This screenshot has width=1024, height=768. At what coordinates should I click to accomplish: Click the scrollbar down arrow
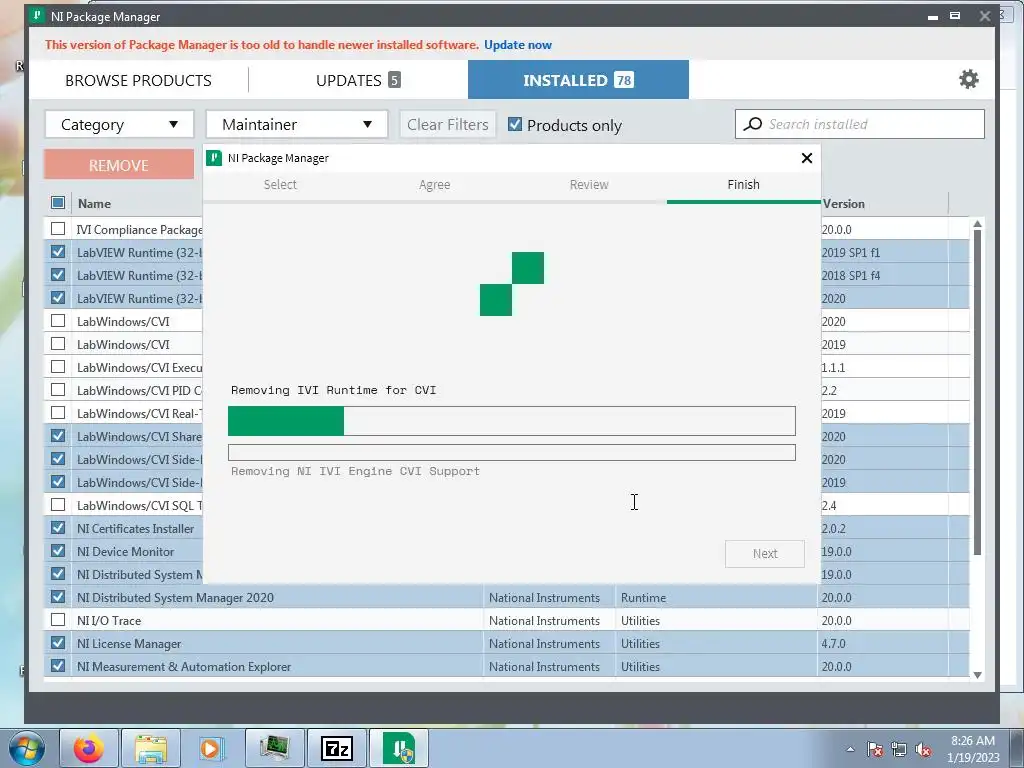coord(977,675)
